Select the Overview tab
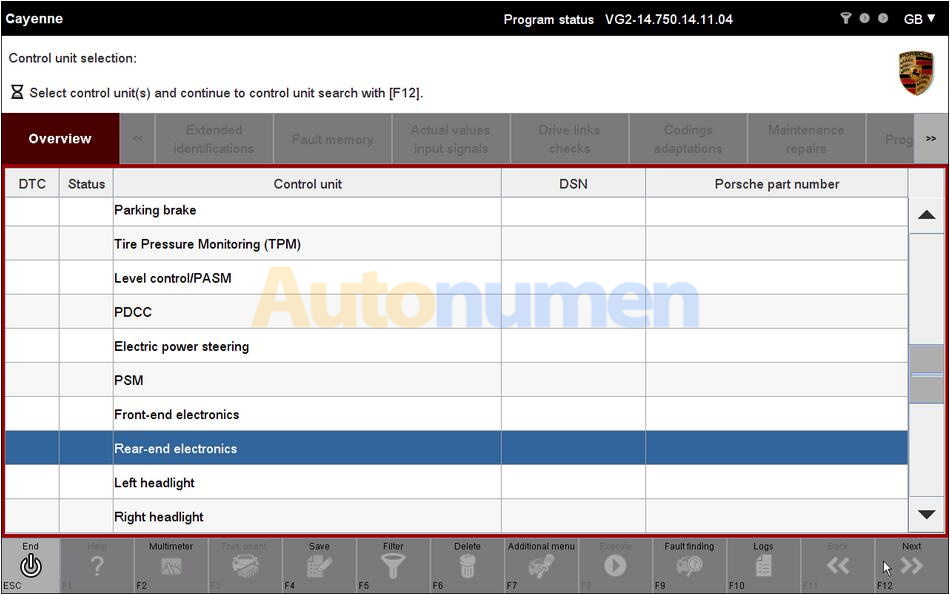 coord(60,139)
